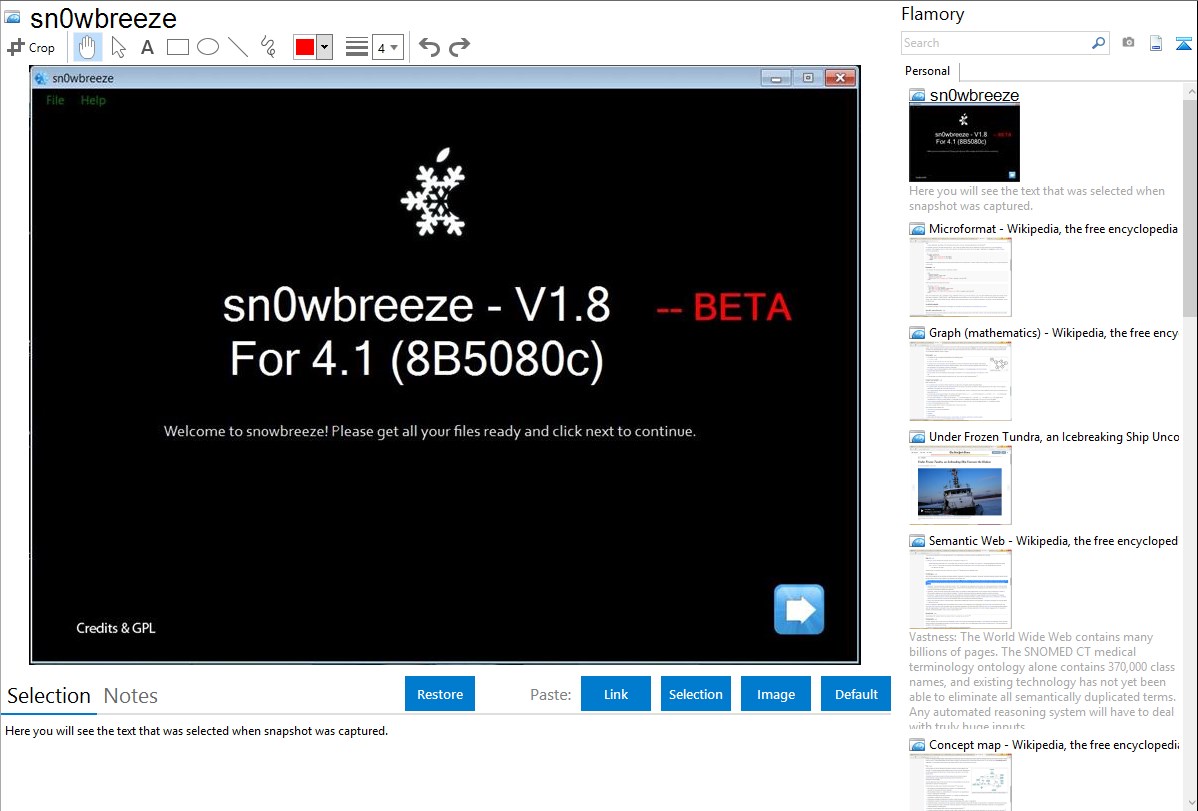Select the Crop tool
The image size is (1198, 811).
(x=31, y=47)
